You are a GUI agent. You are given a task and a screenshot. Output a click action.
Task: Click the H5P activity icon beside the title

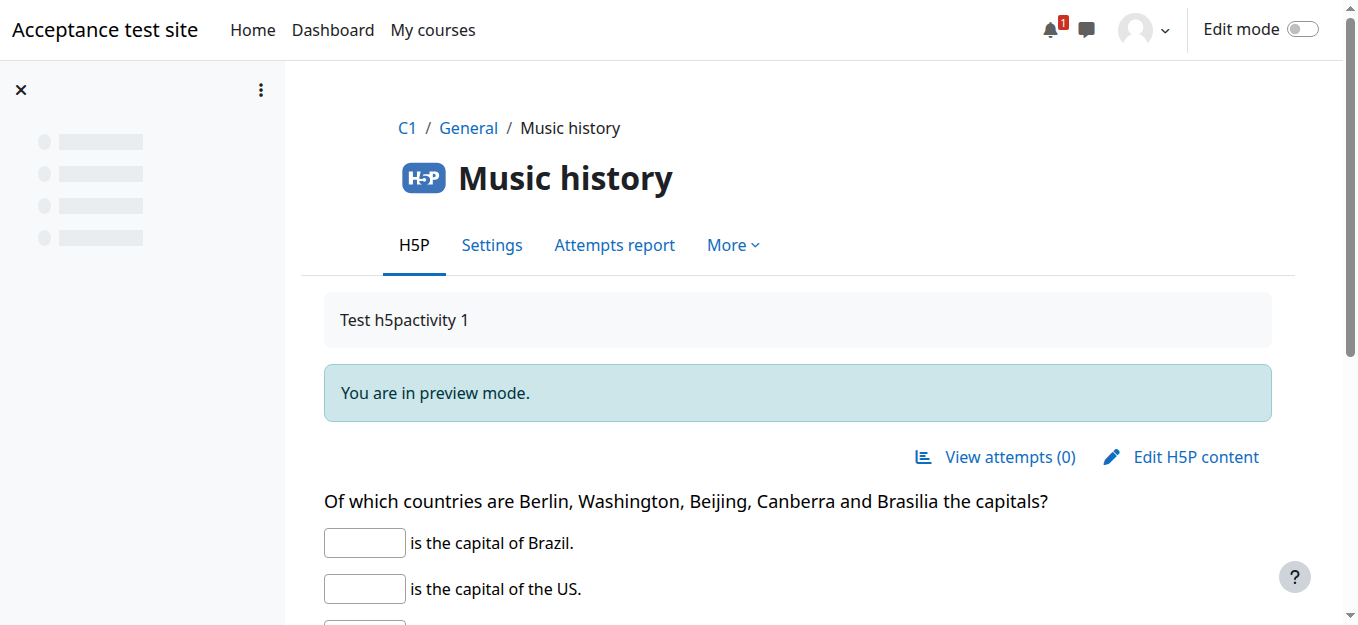(x=424, y=178)
